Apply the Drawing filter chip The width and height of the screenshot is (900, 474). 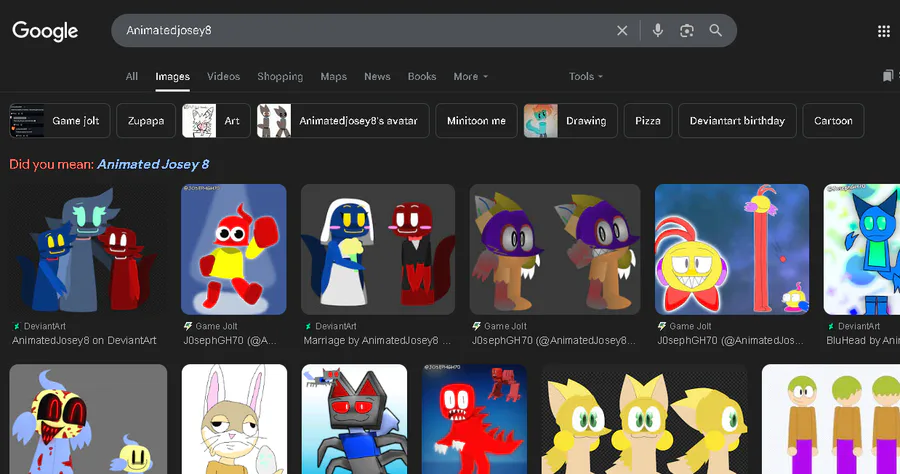point(571,121)
